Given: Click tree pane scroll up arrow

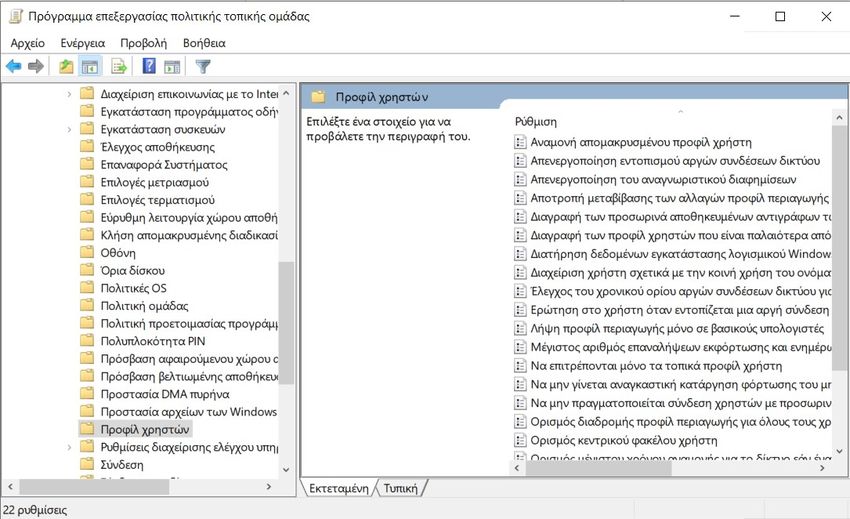Looking at the screenshot, I should pos(286,93).
